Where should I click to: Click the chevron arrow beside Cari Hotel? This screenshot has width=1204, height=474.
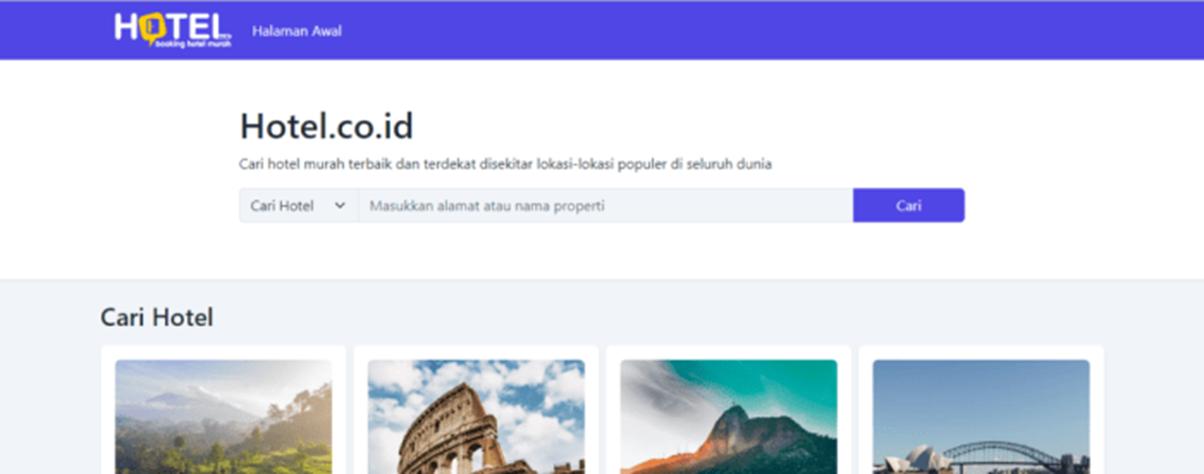point(339,206)
